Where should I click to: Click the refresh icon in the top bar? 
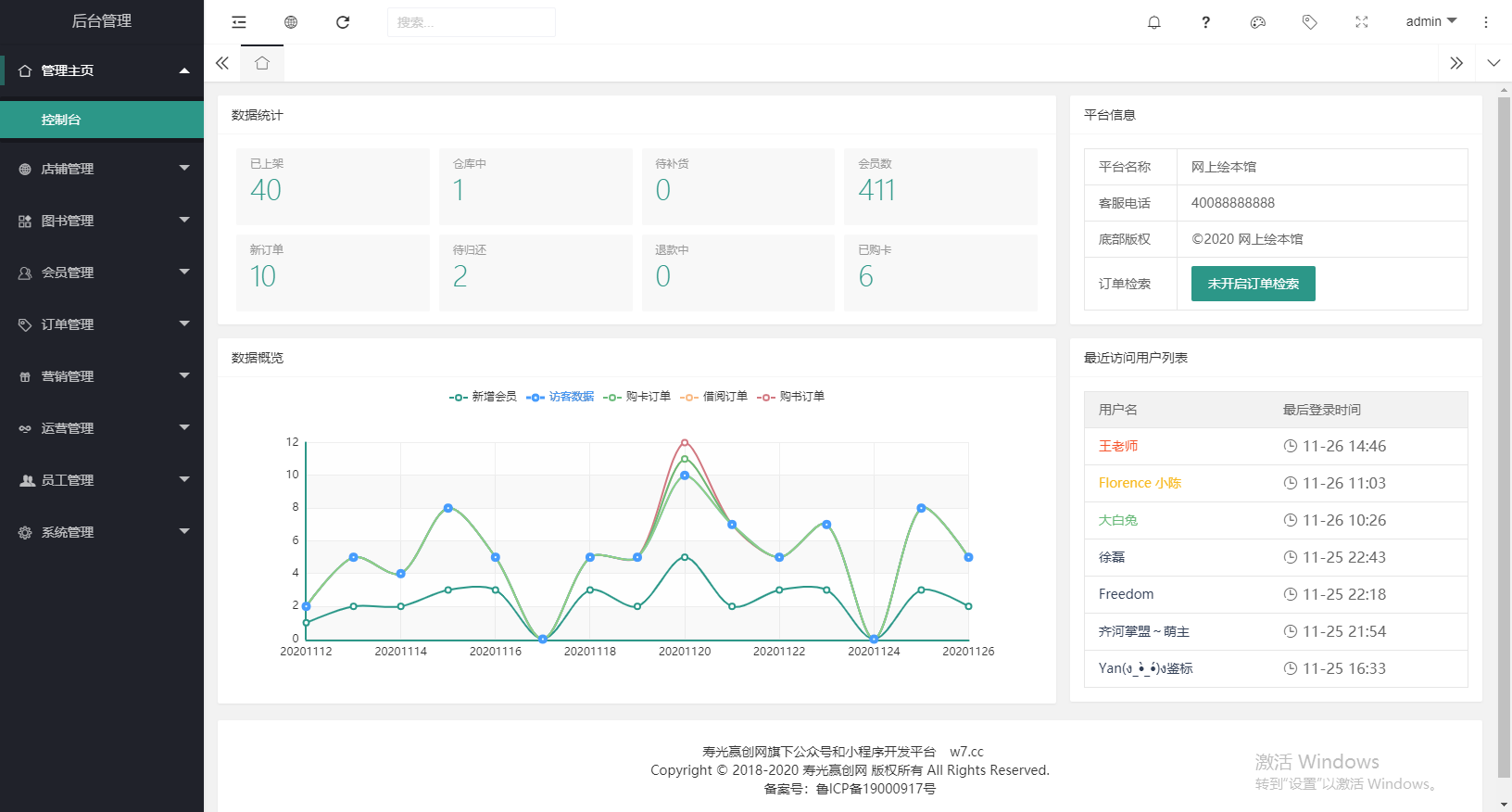coord(343,22)
